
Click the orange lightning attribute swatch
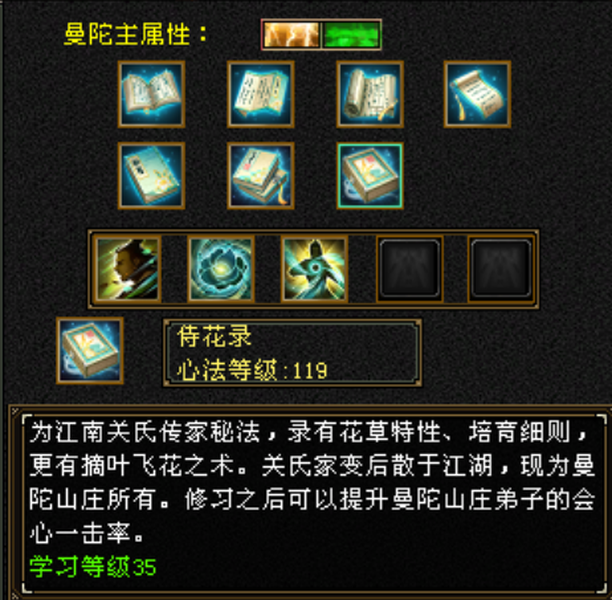coord(292,34)
